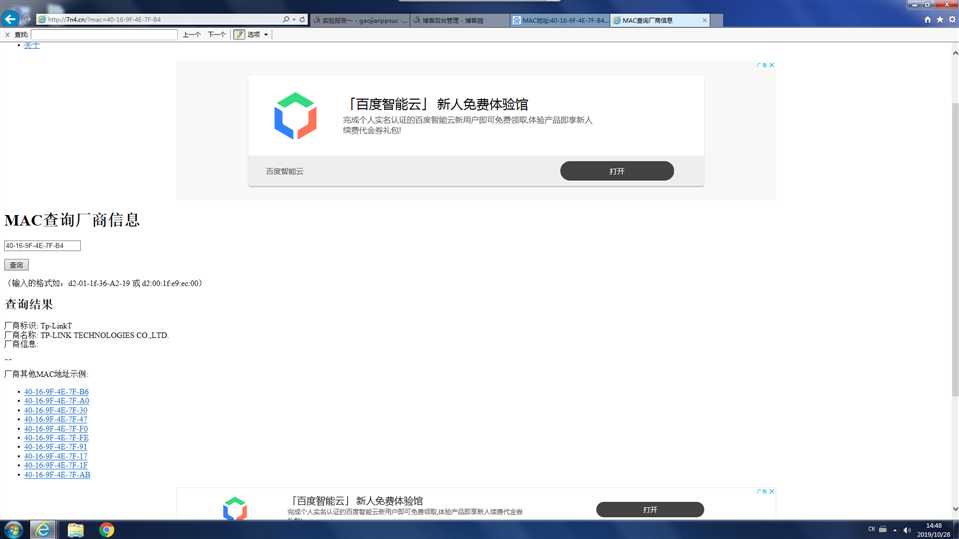Switch to the first browser tab

(360, 20)
